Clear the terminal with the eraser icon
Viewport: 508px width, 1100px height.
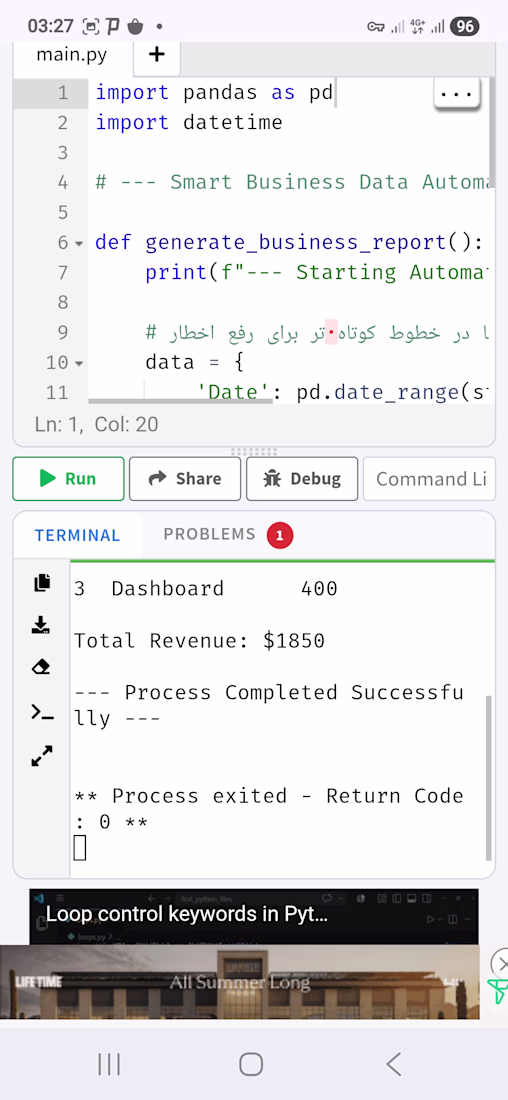point(42,666)
